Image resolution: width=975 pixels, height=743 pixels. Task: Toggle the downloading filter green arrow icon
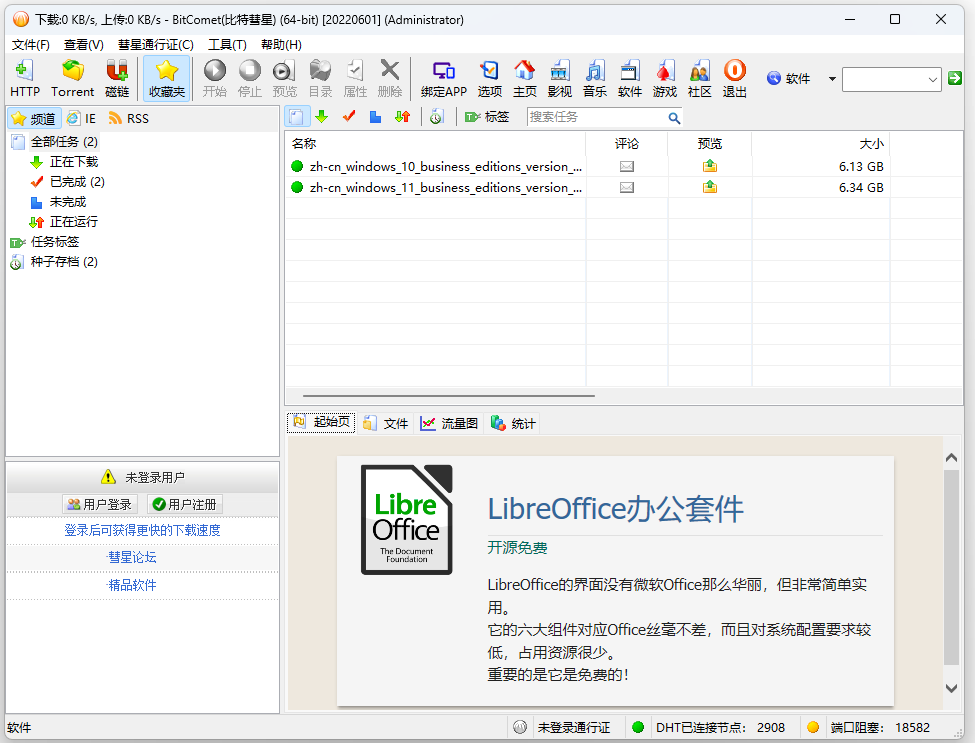point(322,117)
